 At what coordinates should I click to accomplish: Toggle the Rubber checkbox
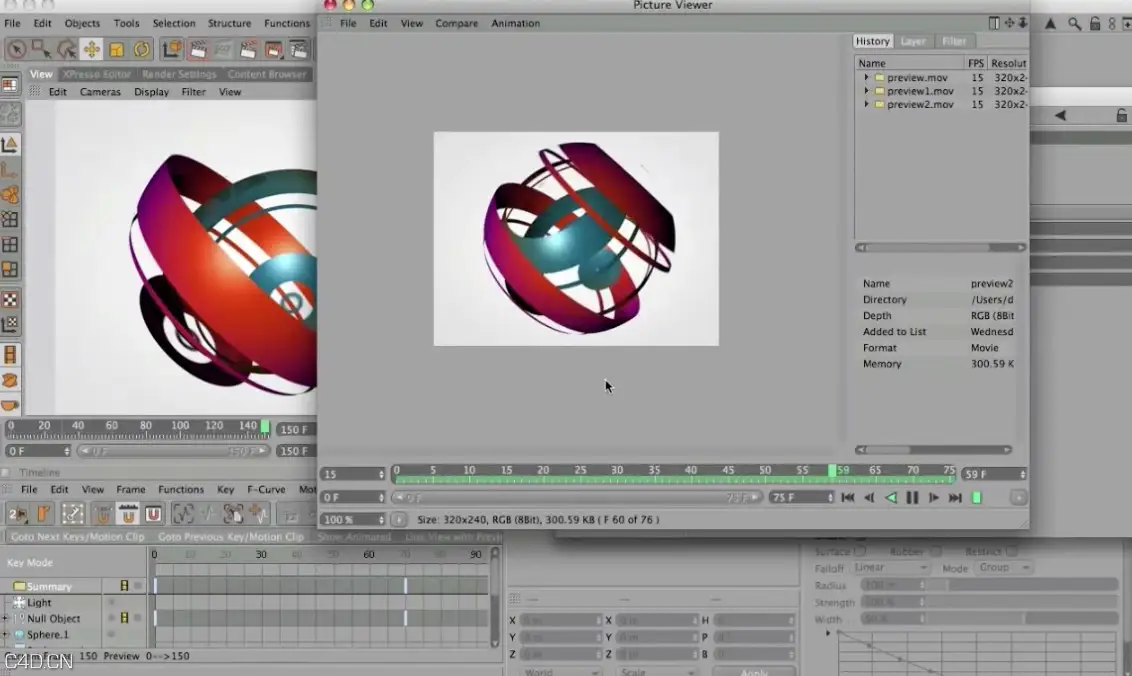click(x=936, y=551)
